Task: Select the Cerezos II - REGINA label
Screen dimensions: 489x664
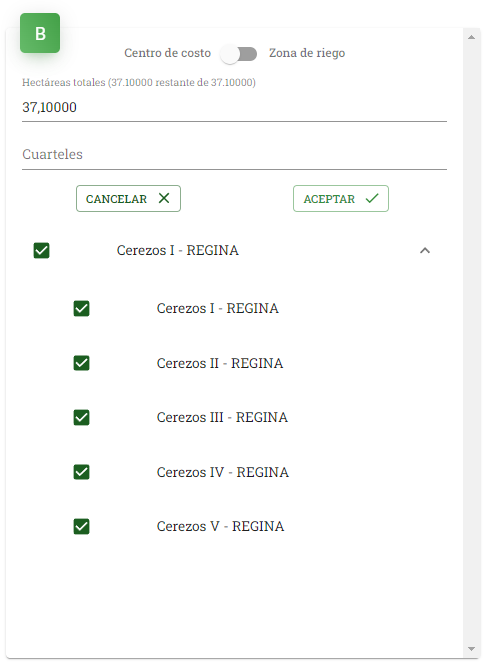Action: point(220,363)
